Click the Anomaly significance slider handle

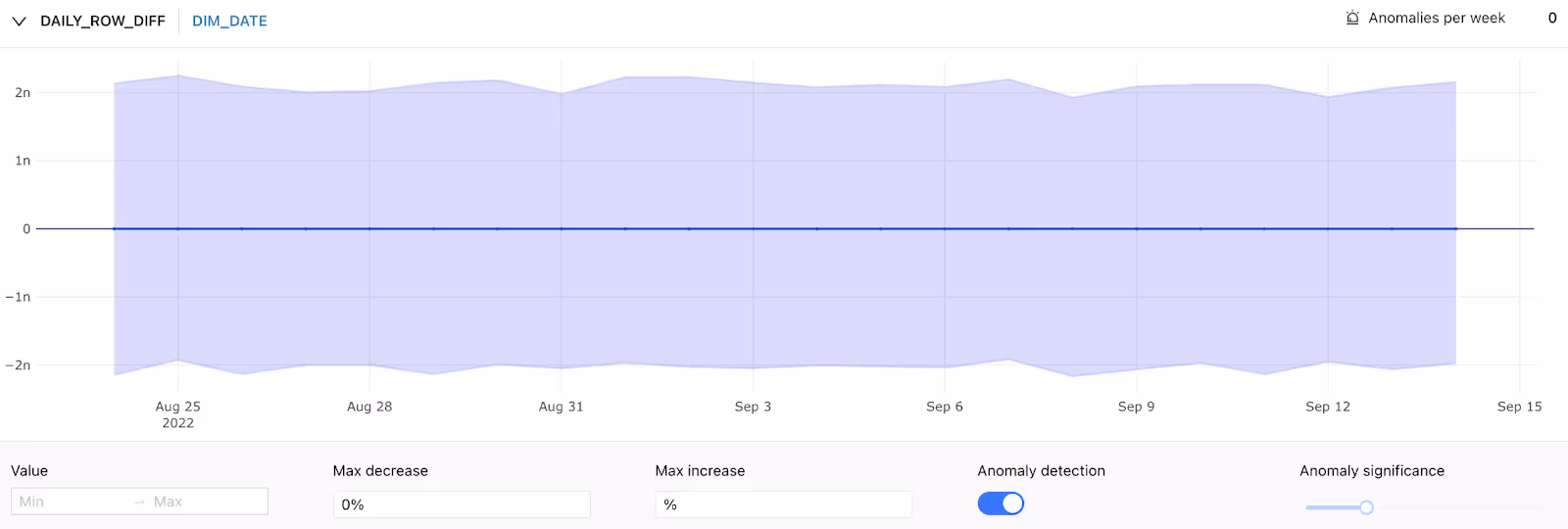click(x=1366, y=507)
